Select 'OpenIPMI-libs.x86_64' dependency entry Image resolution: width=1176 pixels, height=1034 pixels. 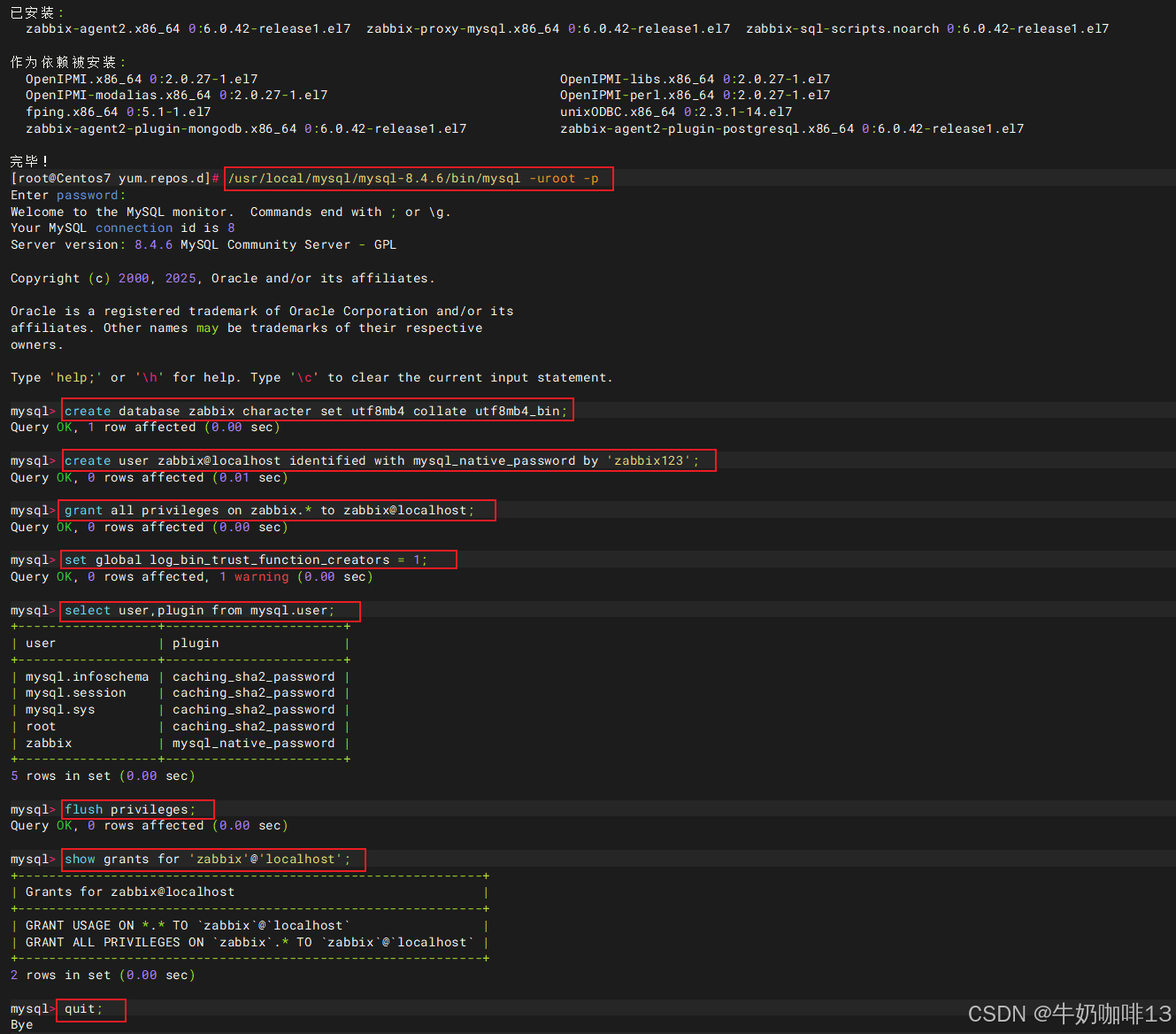pos(695,79)
